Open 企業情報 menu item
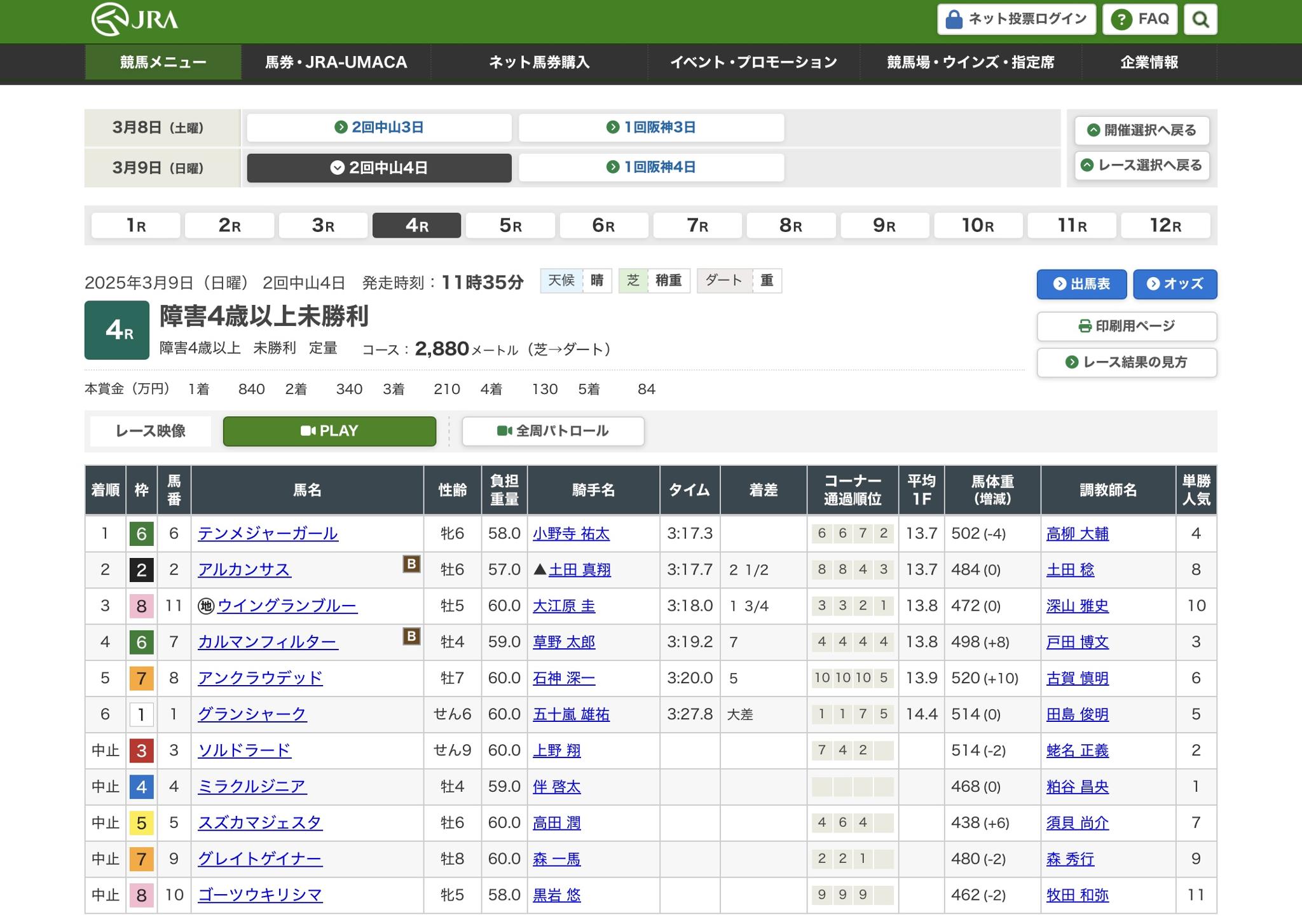The height and width of the screenshot is (924, 1302). [x=1149, y=62]
